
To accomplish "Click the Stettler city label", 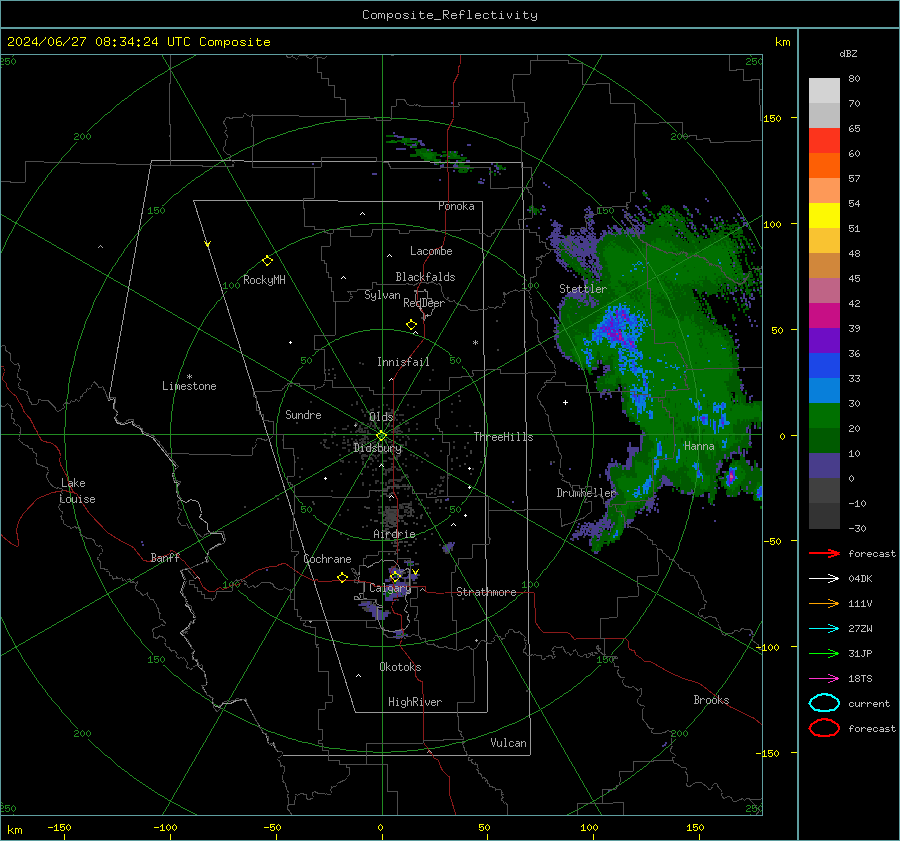I will (x=583, y=289).
